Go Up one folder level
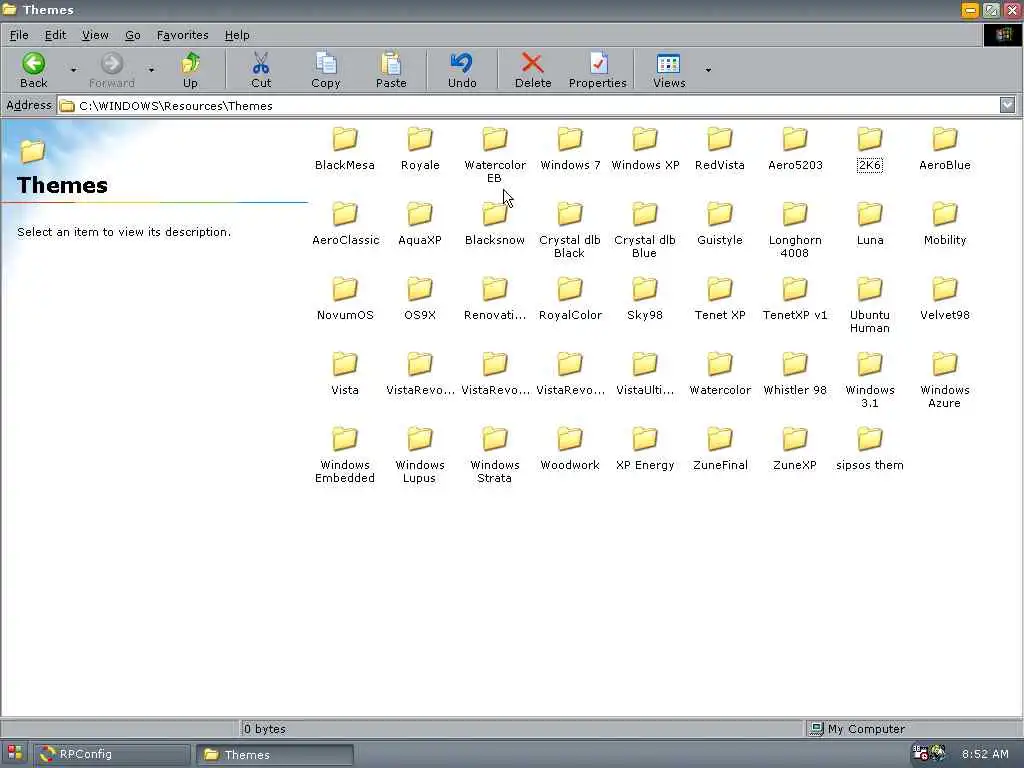The height and width of the screenshot is (768, 1024). point(190,70)
